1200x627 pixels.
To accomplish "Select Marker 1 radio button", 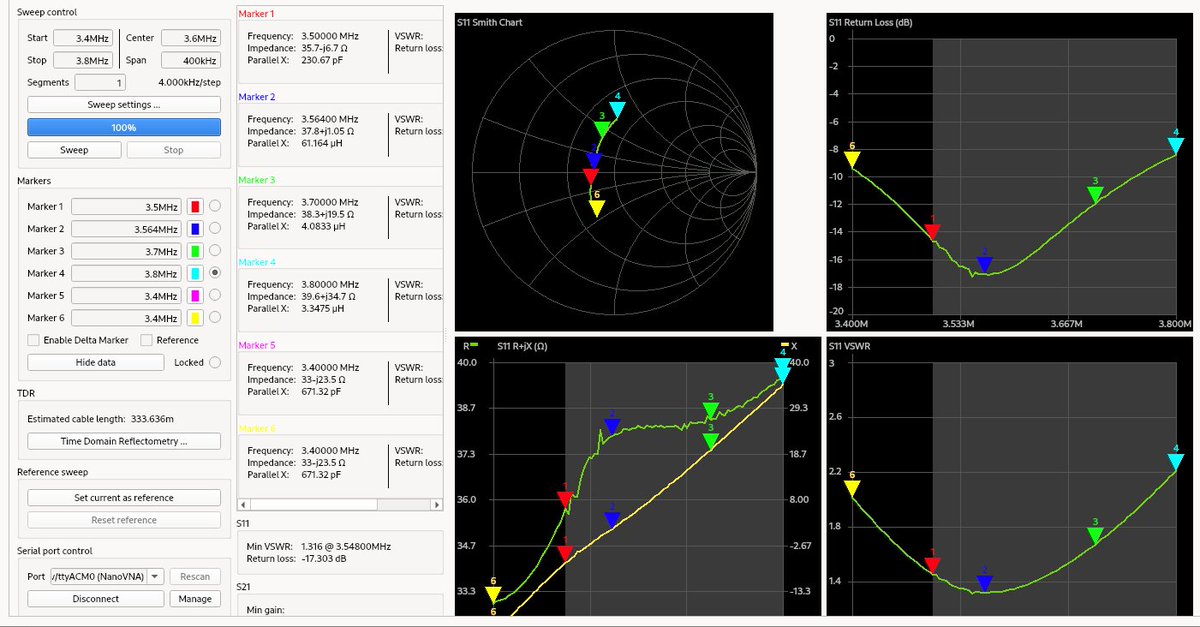I will click(215, 207).
